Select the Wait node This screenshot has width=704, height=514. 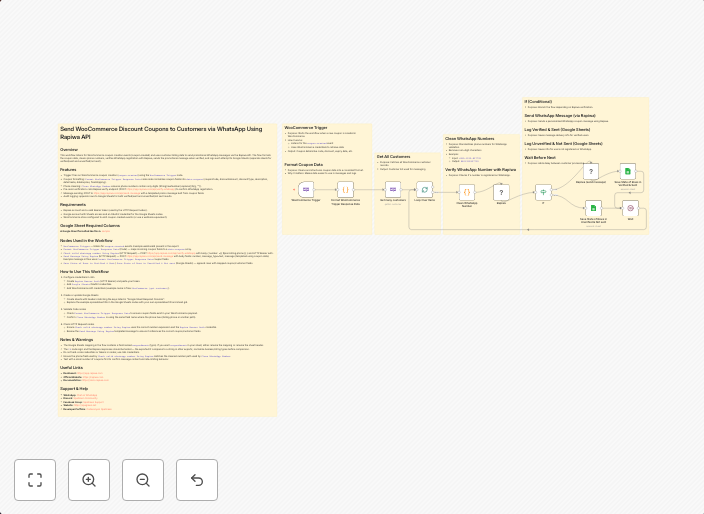pos(630,208)
